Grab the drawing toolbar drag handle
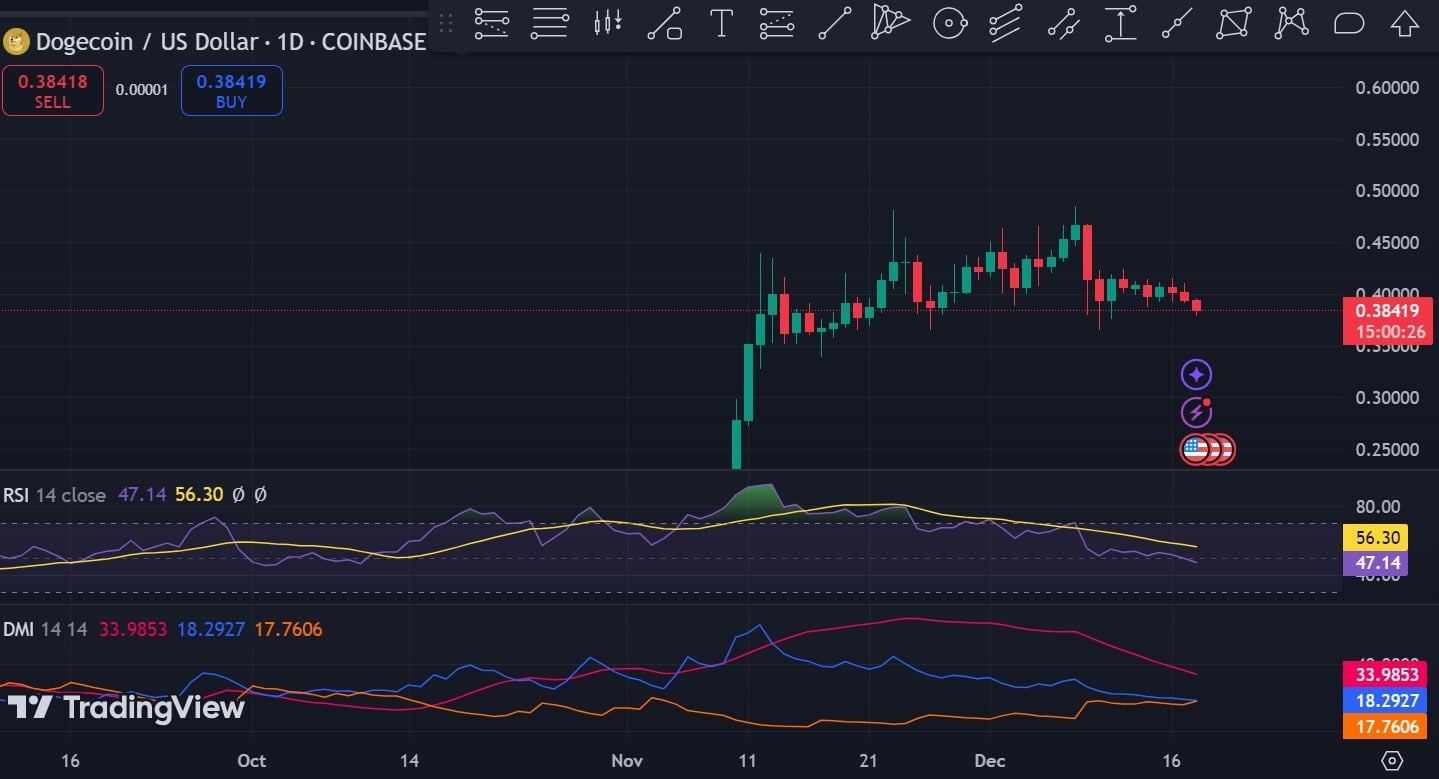The width and height of the screenshot is (1439, 779). pos(446,22)
